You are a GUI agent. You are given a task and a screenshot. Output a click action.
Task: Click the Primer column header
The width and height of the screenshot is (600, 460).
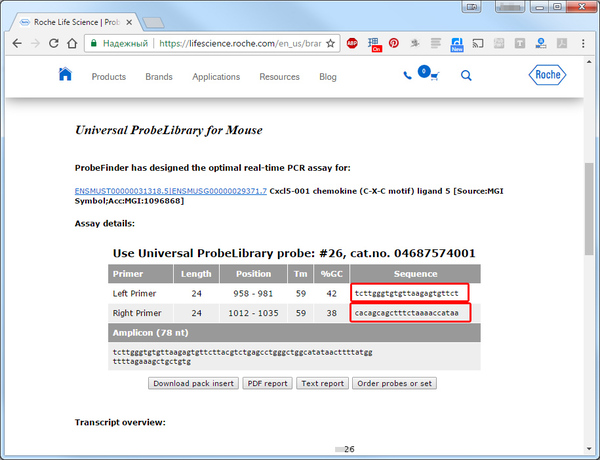[140, 274]
